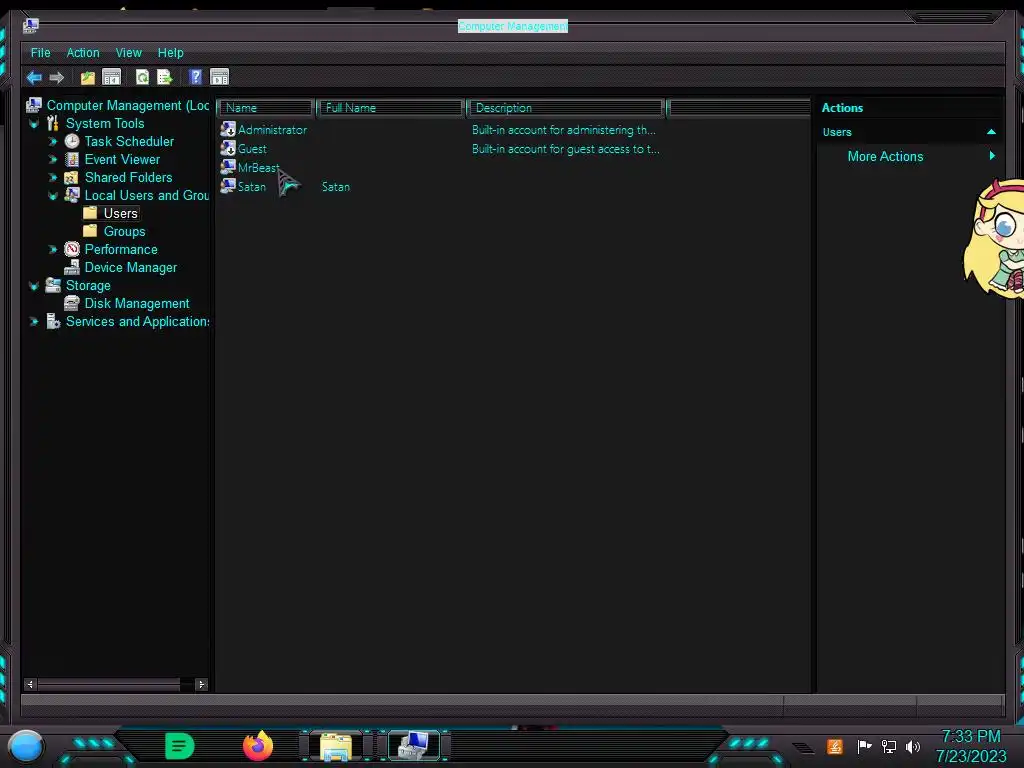Image resolution: width=1024 pixels, height=768 pixels.
Task: Toggle Show/Hide Console Tree toolbar icon
Action: 112,77
